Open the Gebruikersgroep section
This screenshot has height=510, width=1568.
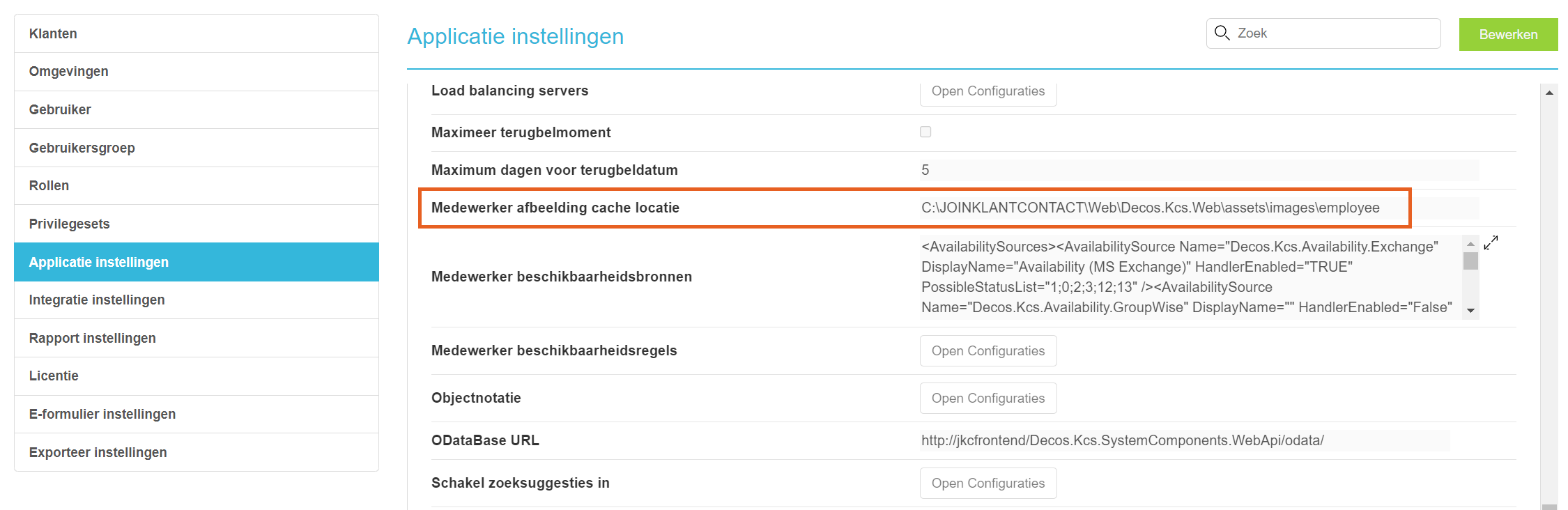click(197, 148)
